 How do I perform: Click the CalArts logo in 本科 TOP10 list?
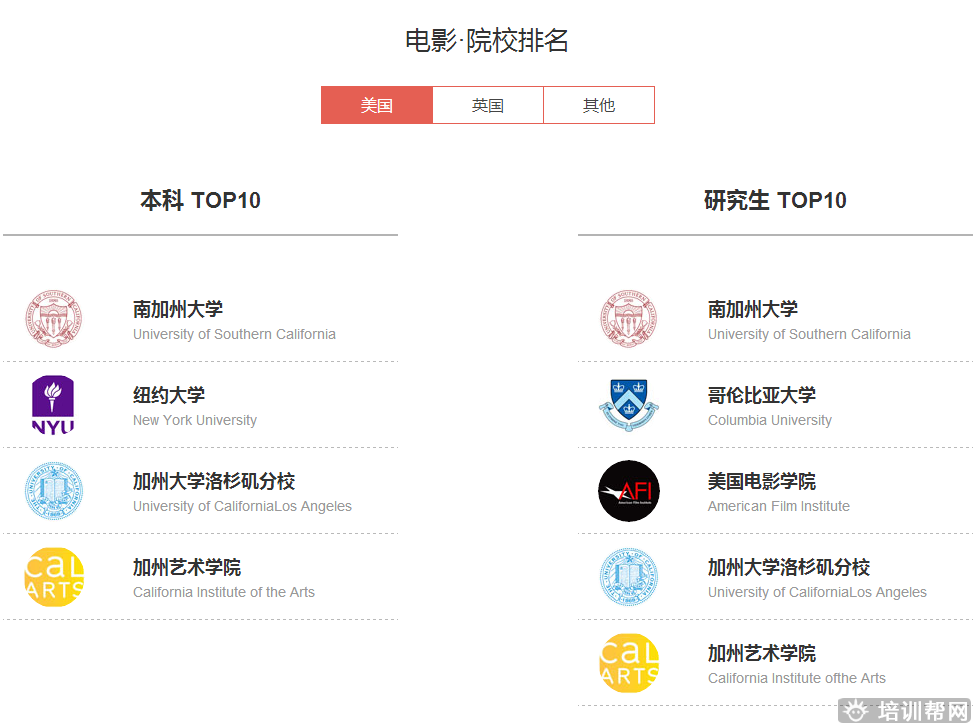pos(54,577)
